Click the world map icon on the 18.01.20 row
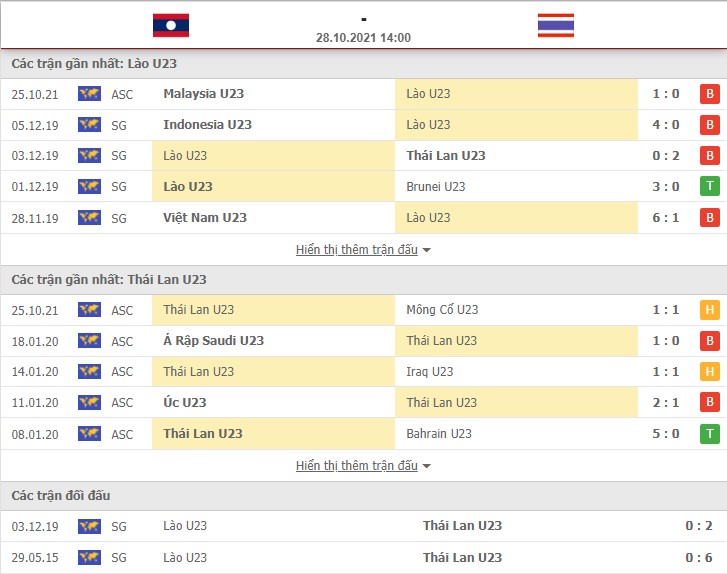The height and width of the screenshot is (574, 727). point(89,341)
